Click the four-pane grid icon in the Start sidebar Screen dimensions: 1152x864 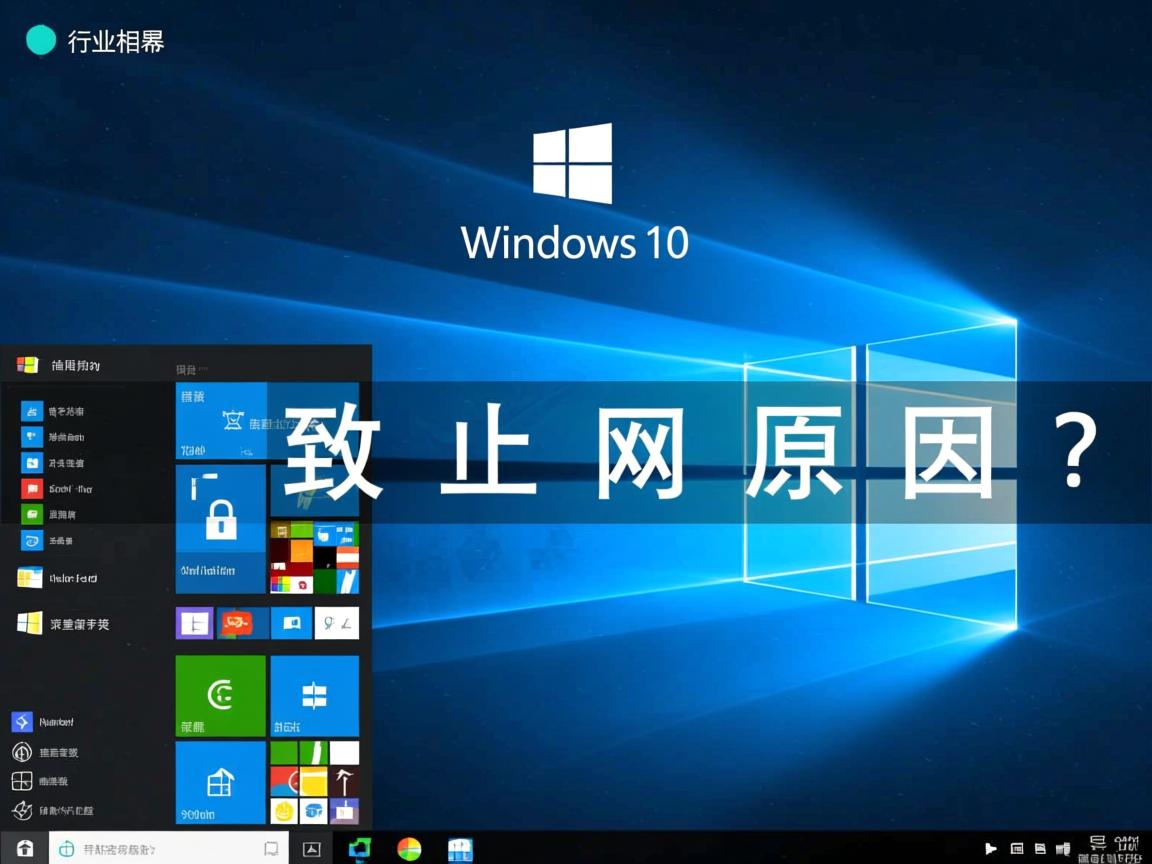click(x=22, y=782)
